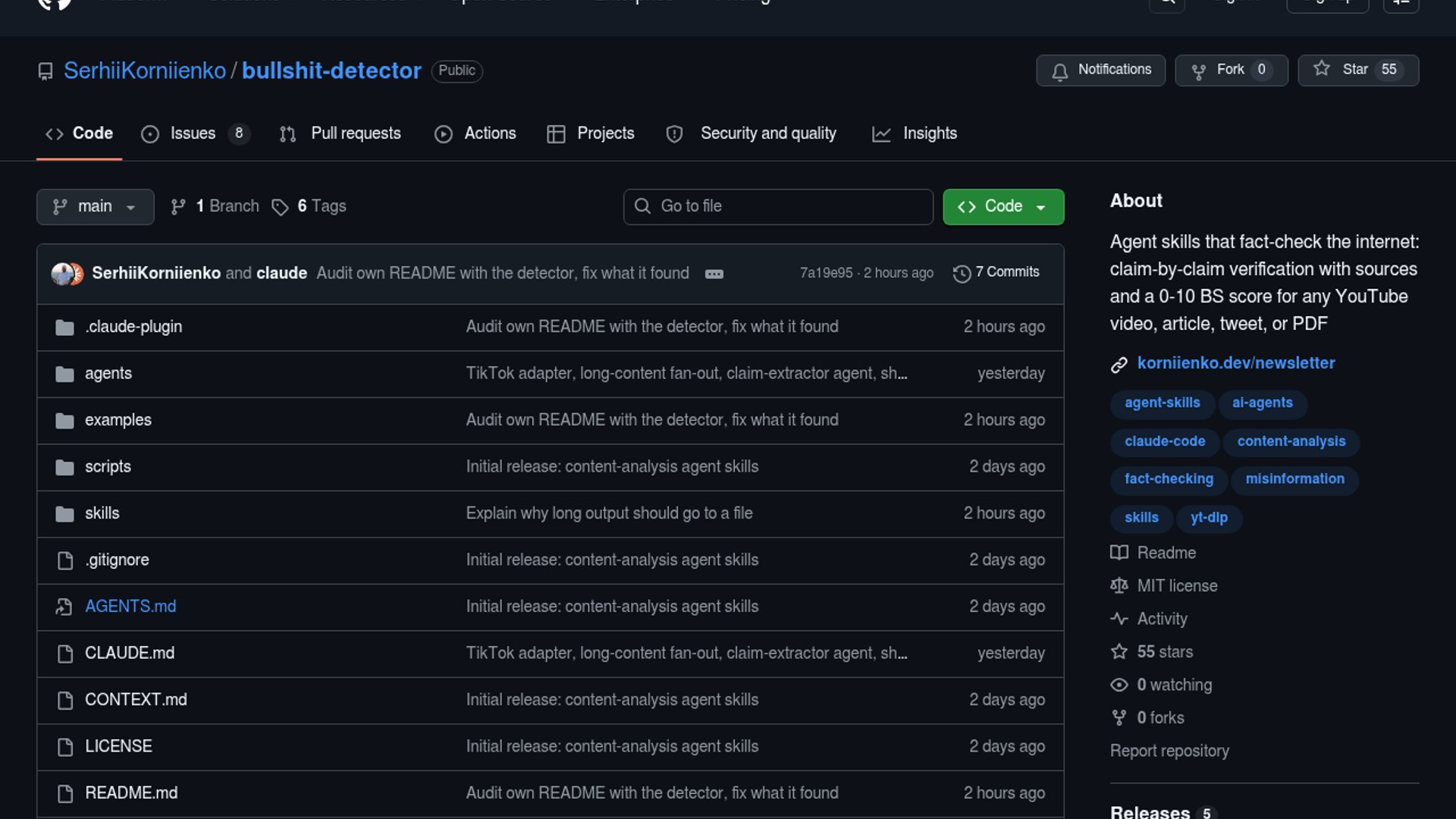The width and height of the screenshot is (1456, 819).
Task: Click the branch icon beside 1 Branch
Action: 178,206
